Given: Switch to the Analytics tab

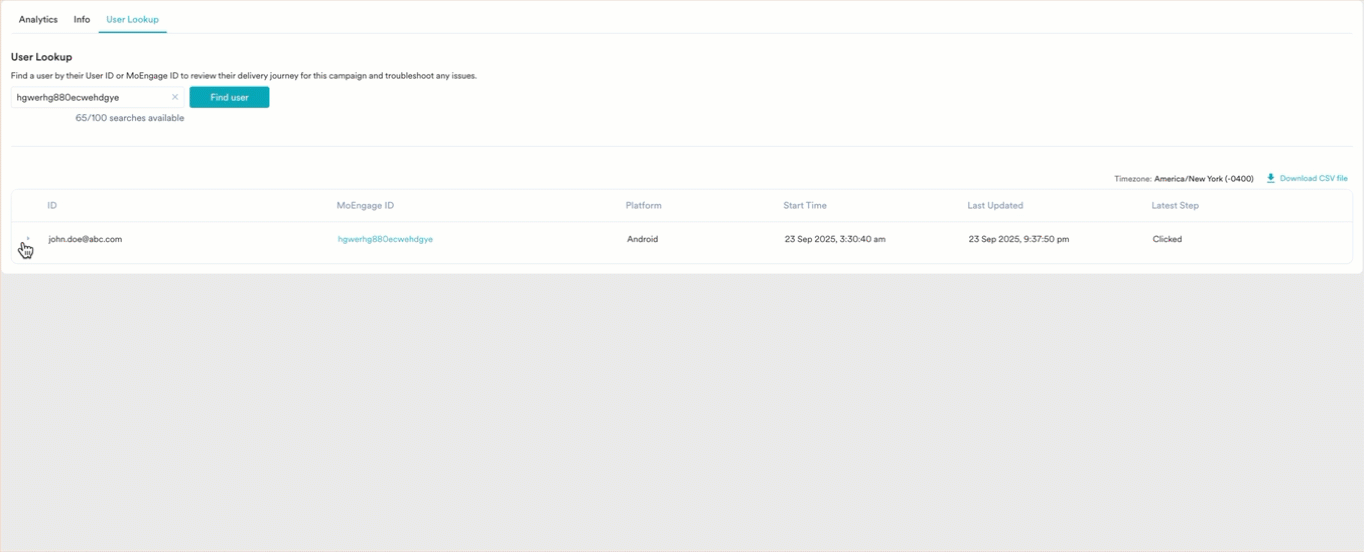Looking at the screenshot, I should [38, 20].
